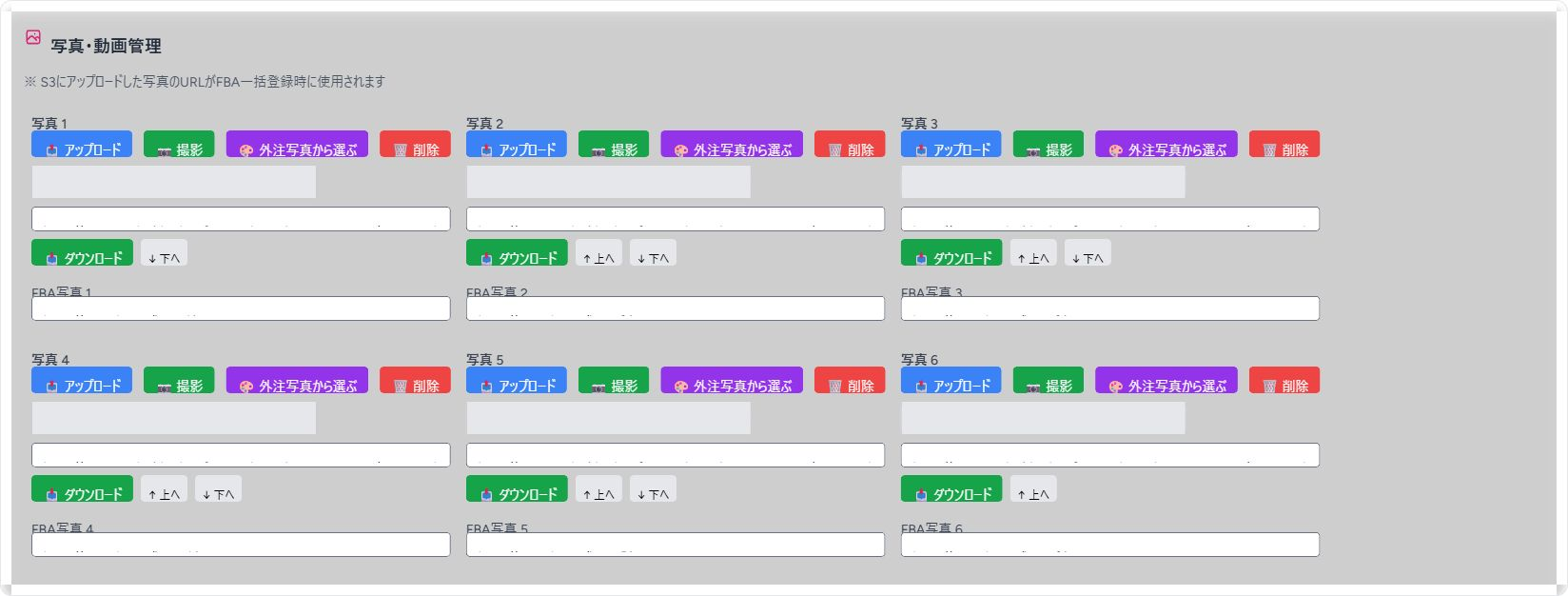
Task: Choose 外注写真から選ぶ for 写真 6
Action: point(1166,381)
